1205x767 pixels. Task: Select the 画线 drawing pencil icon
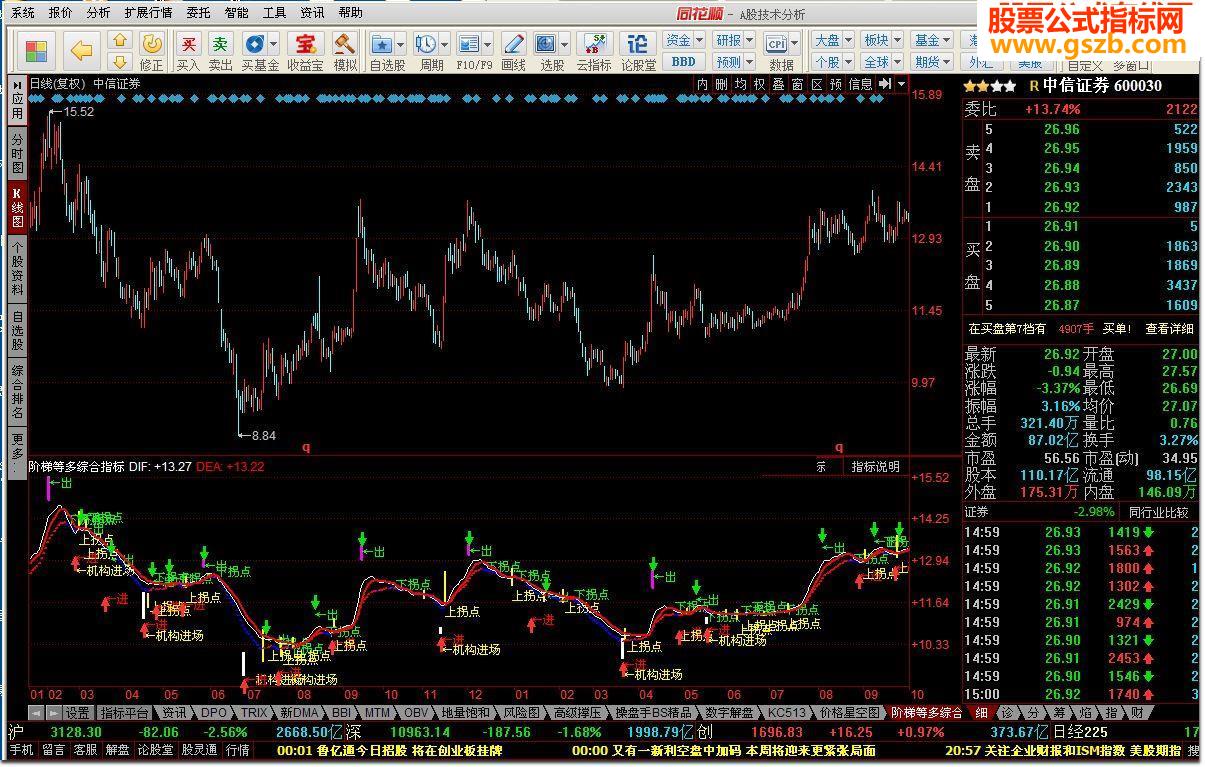click(513, 51)
